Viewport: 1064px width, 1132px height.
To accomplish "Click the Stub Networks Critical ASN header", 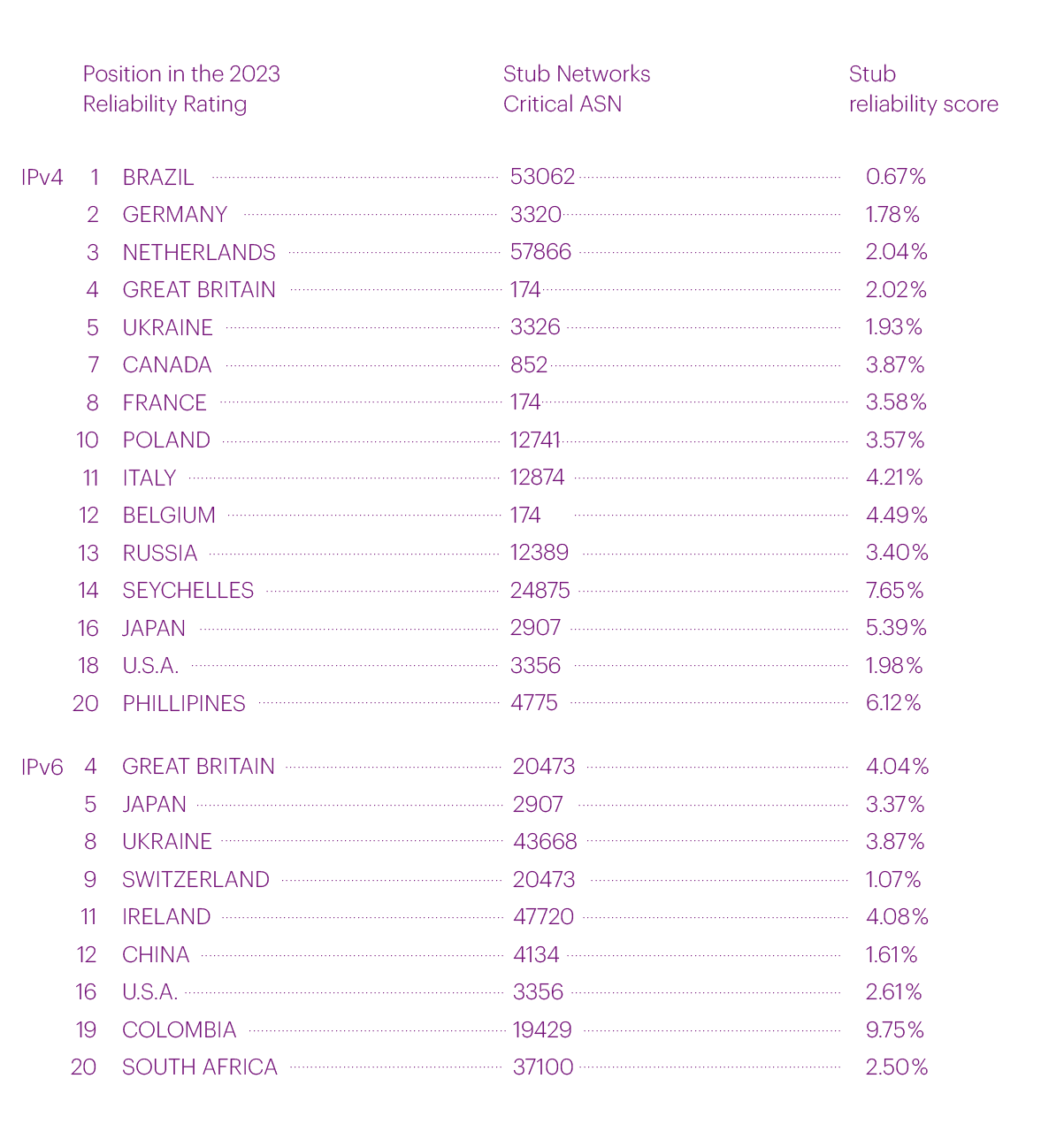I will coord(577,89).
